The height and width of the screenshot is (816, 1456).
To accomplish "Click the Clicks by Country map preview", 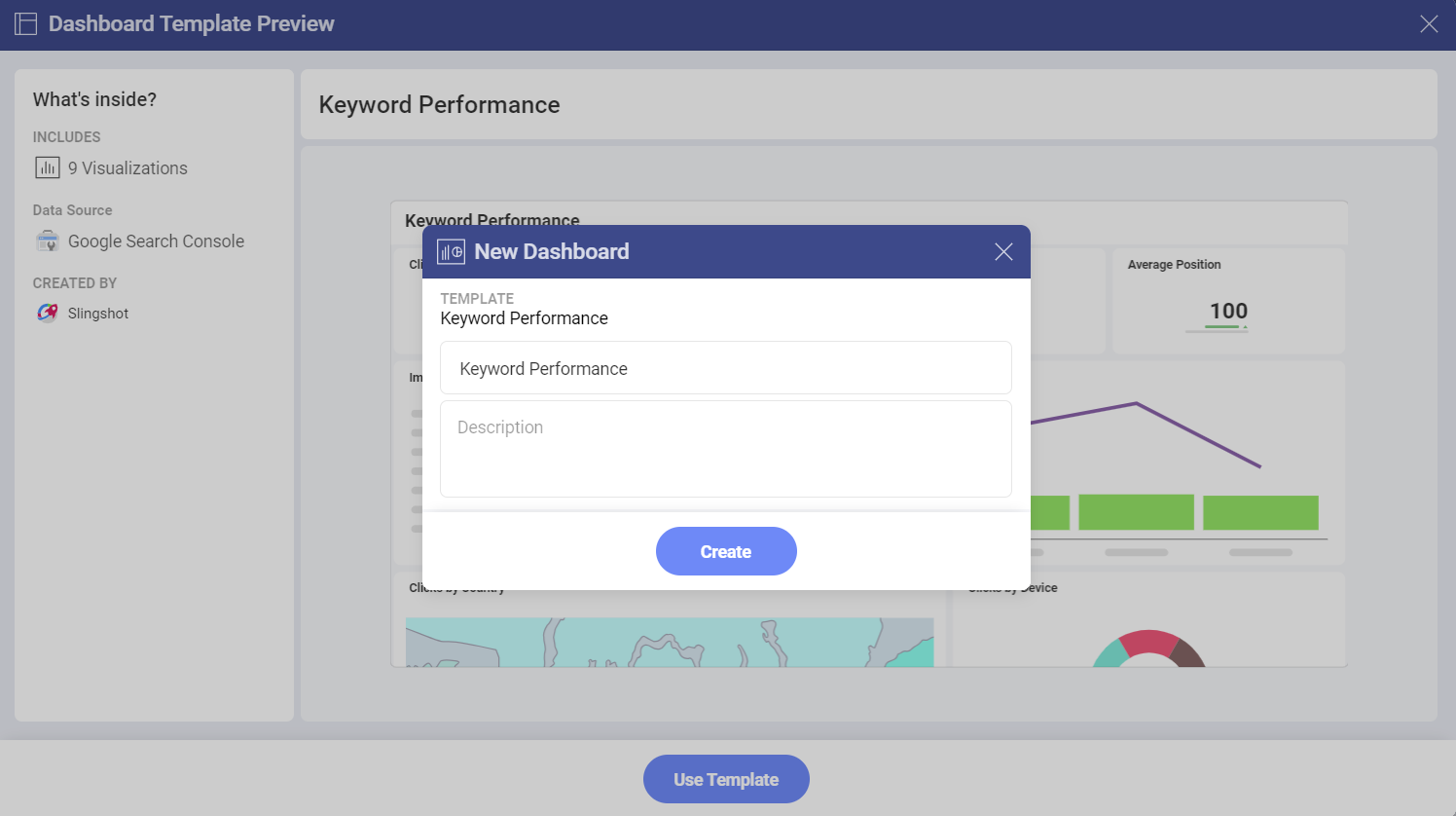I will pyautogui.click(x=669, y=643).
